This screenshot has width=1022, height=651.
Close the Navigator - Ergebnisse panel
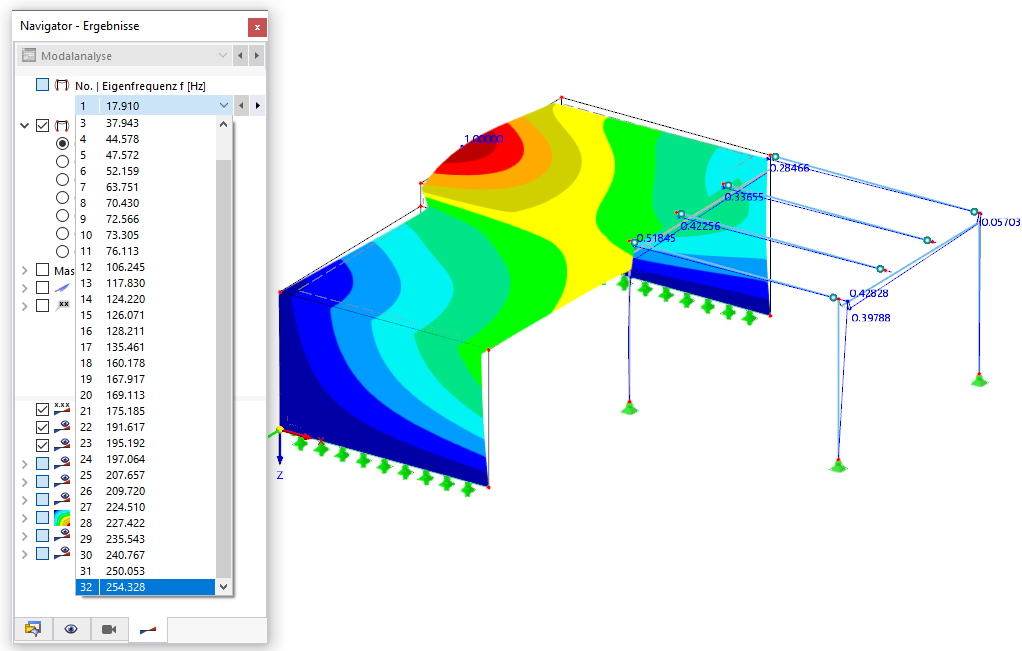(257, 27)
